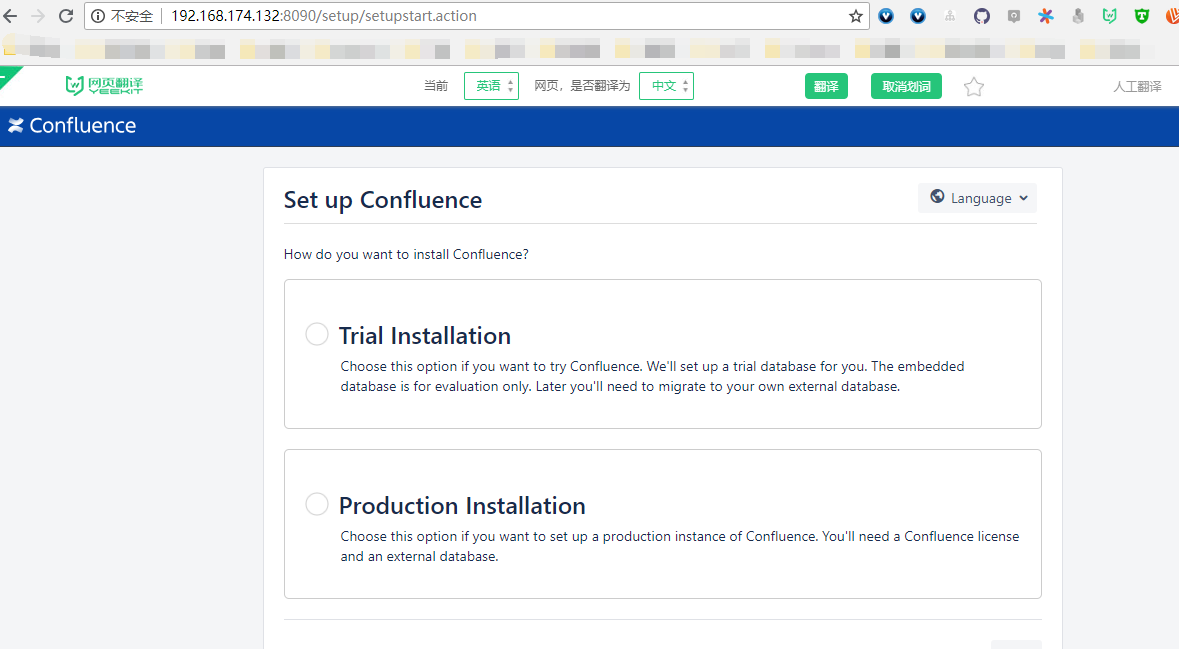Click the production instance description text
The height and width of the screenshot is (649, 1179).
point(680,546)
